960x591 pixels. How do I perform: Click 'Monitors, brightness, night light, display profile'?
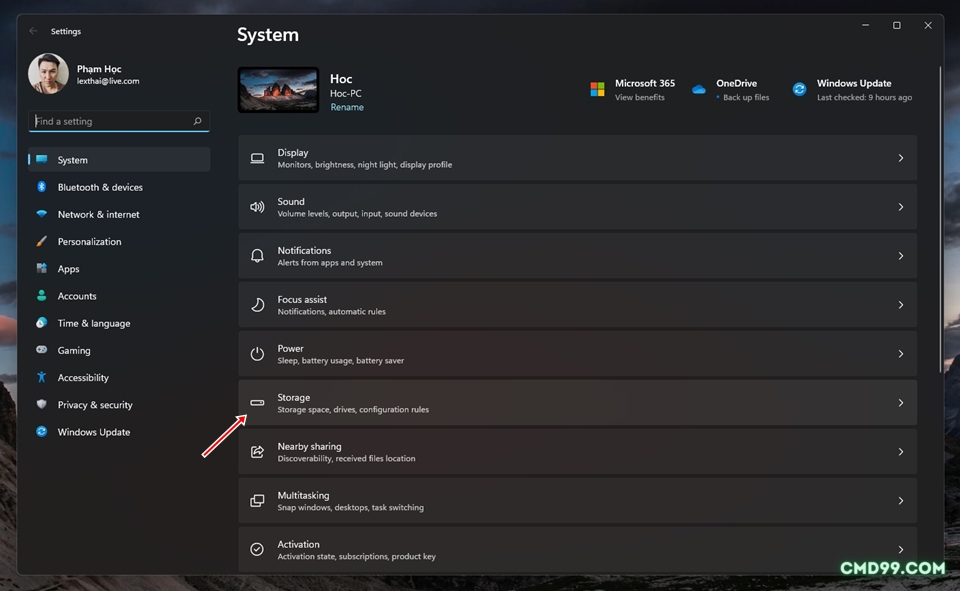click(x=364, y=164)
